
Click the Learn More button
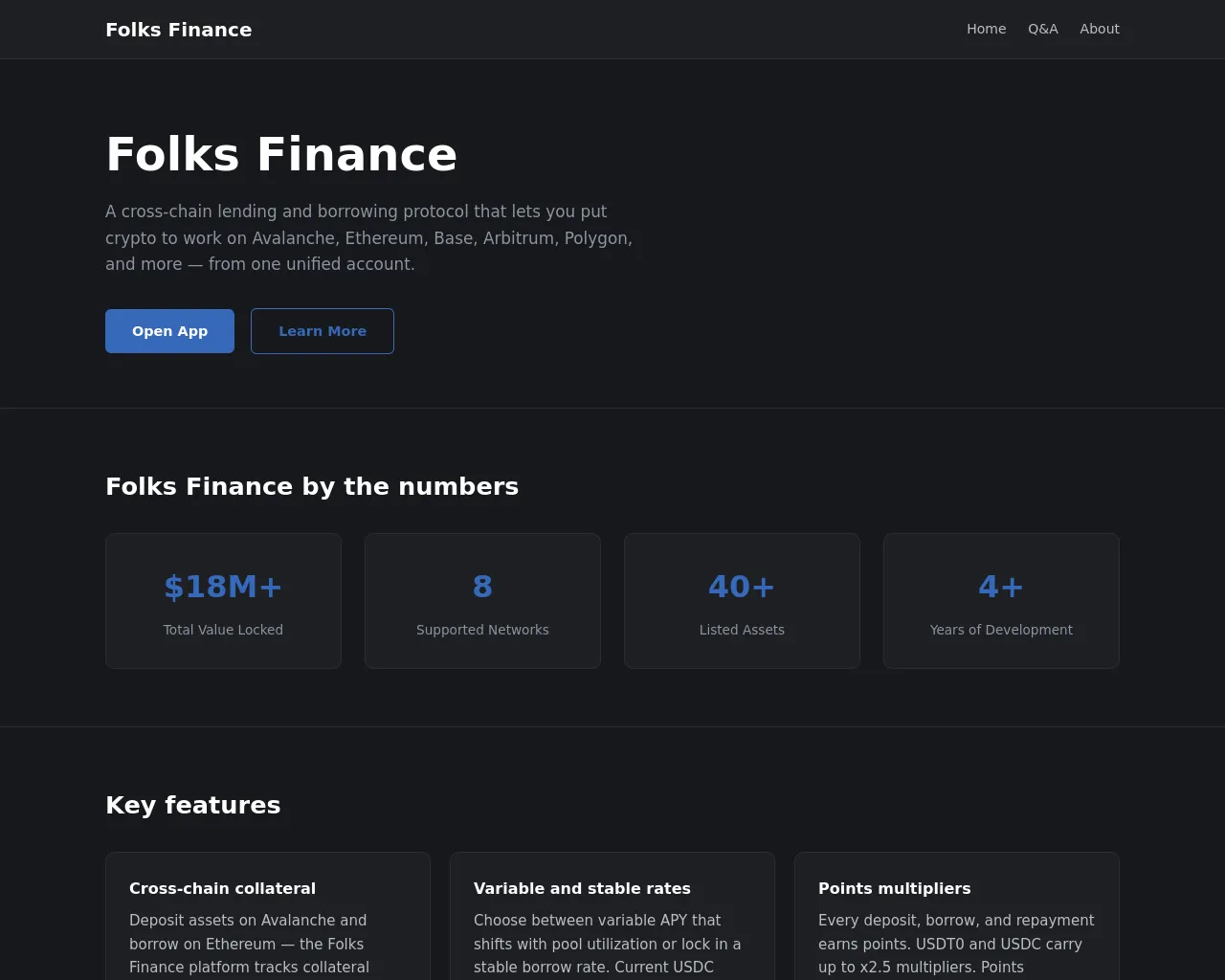(323, 331)
